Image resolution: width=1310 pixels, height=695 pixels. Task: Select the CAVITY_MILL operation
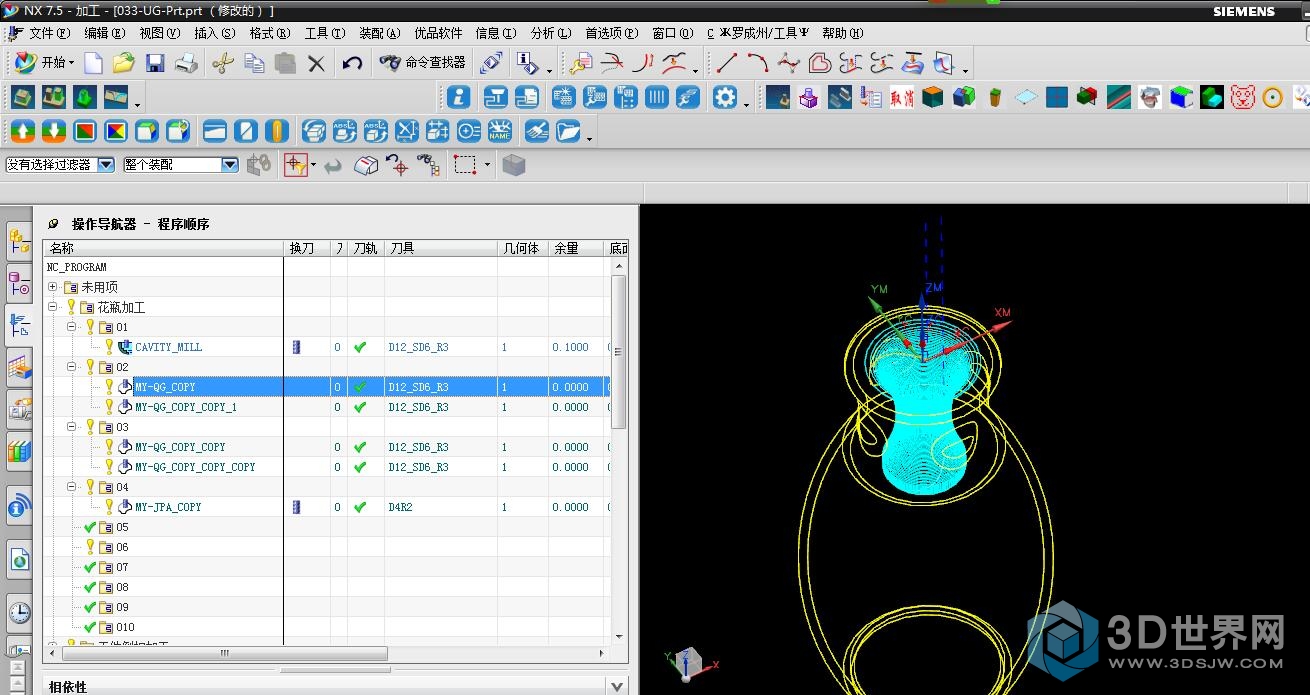pyautogui.click(x=168, y=347)
